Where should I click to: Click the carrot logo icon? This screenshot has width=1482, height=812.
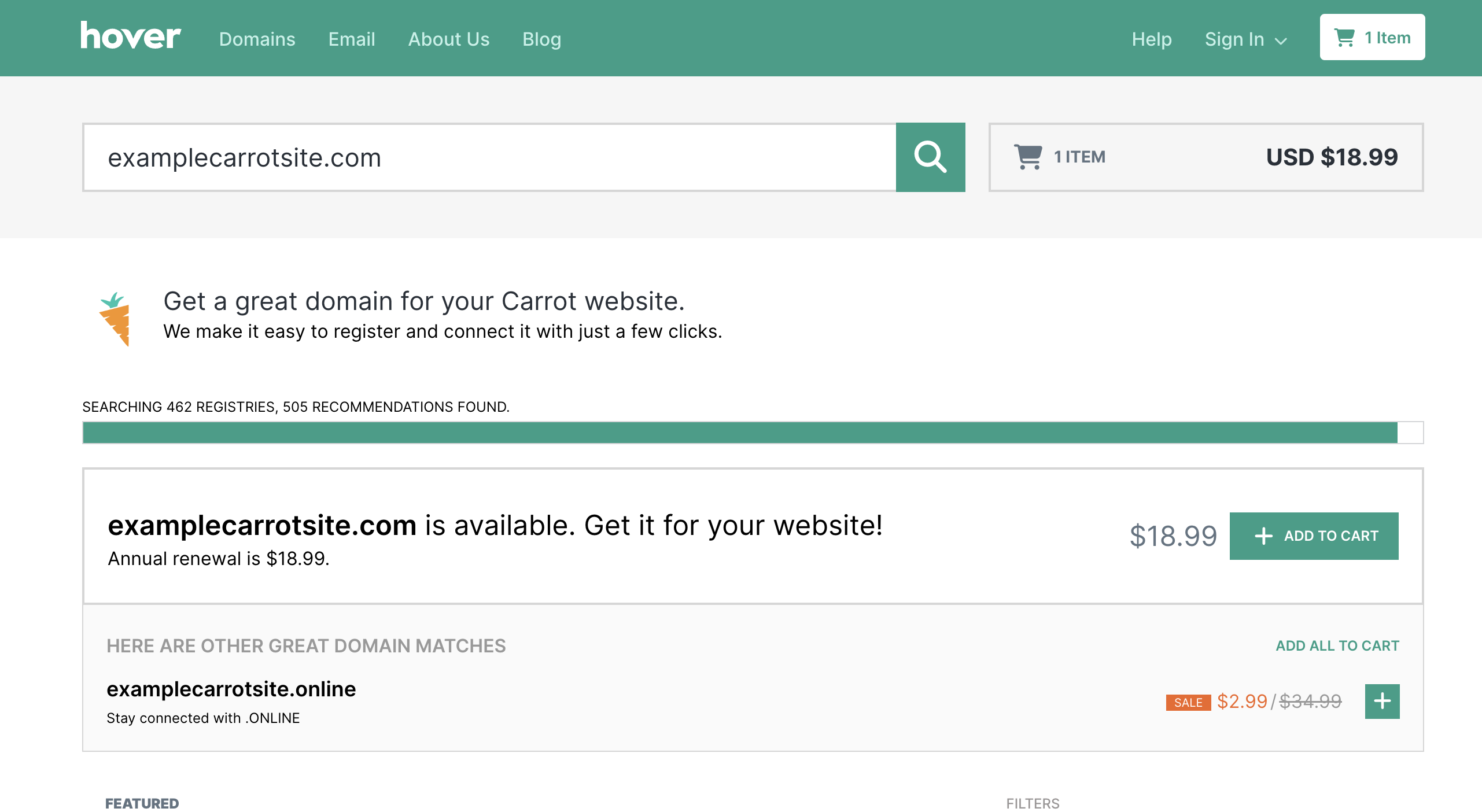(x=115, y=319)
